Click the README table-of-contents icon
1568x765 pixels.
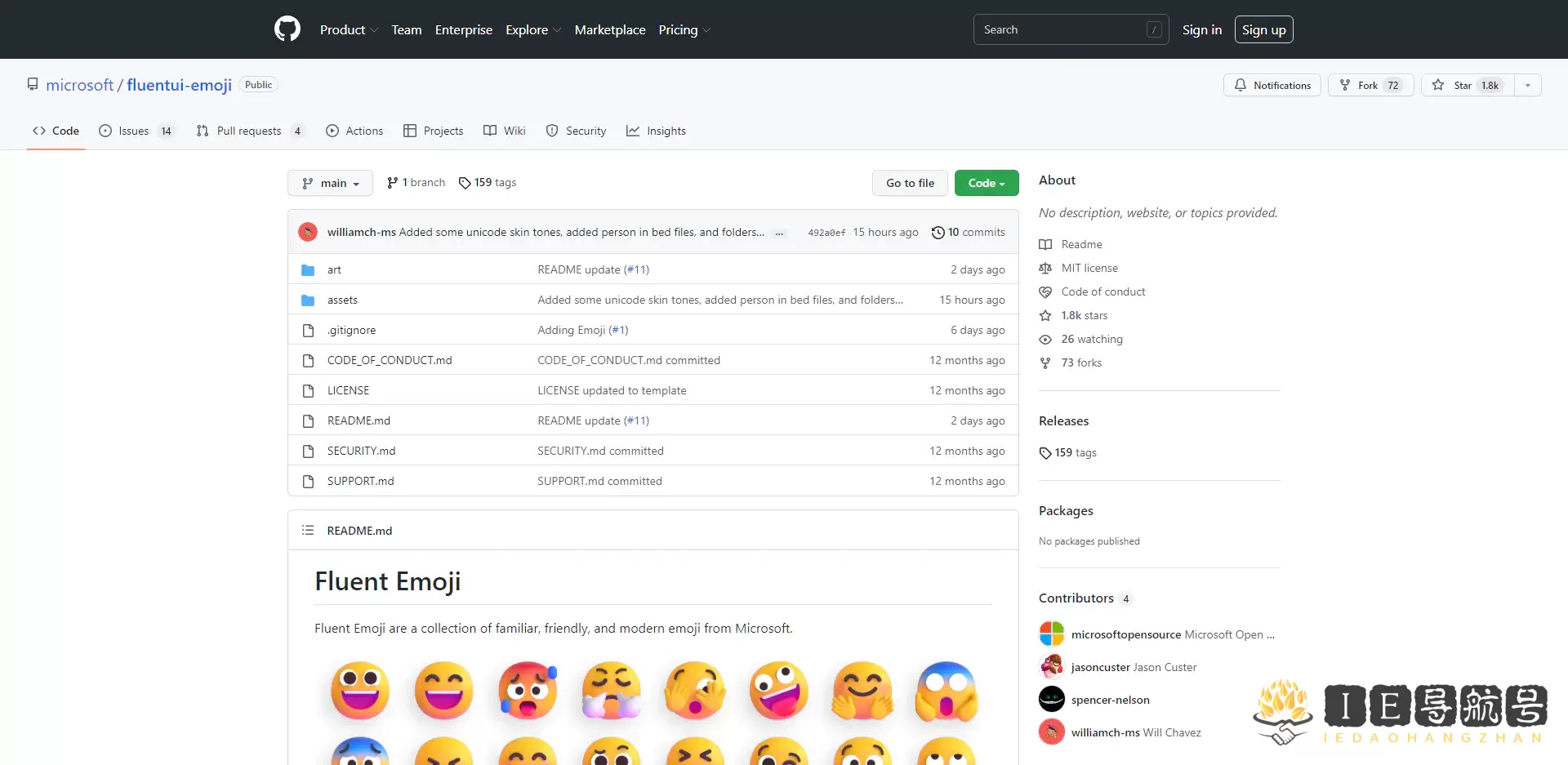(308, 530)
